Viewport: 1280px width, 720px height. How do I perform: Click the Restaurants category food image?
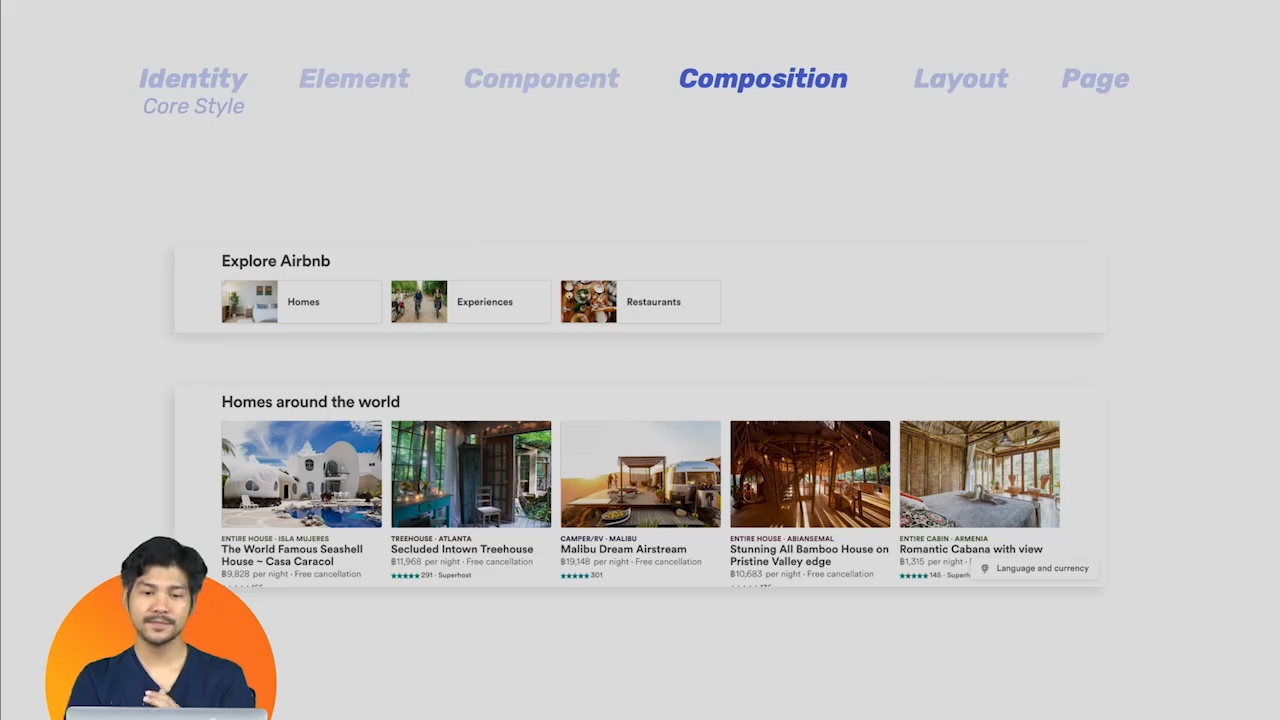click(588, 301)
